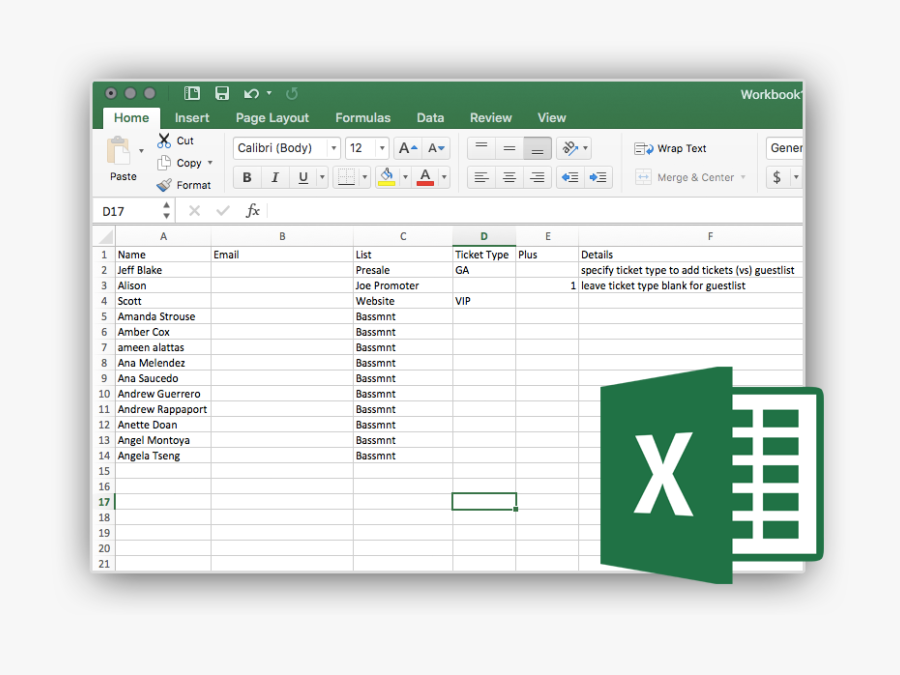Open the View tab

(552, 118)
